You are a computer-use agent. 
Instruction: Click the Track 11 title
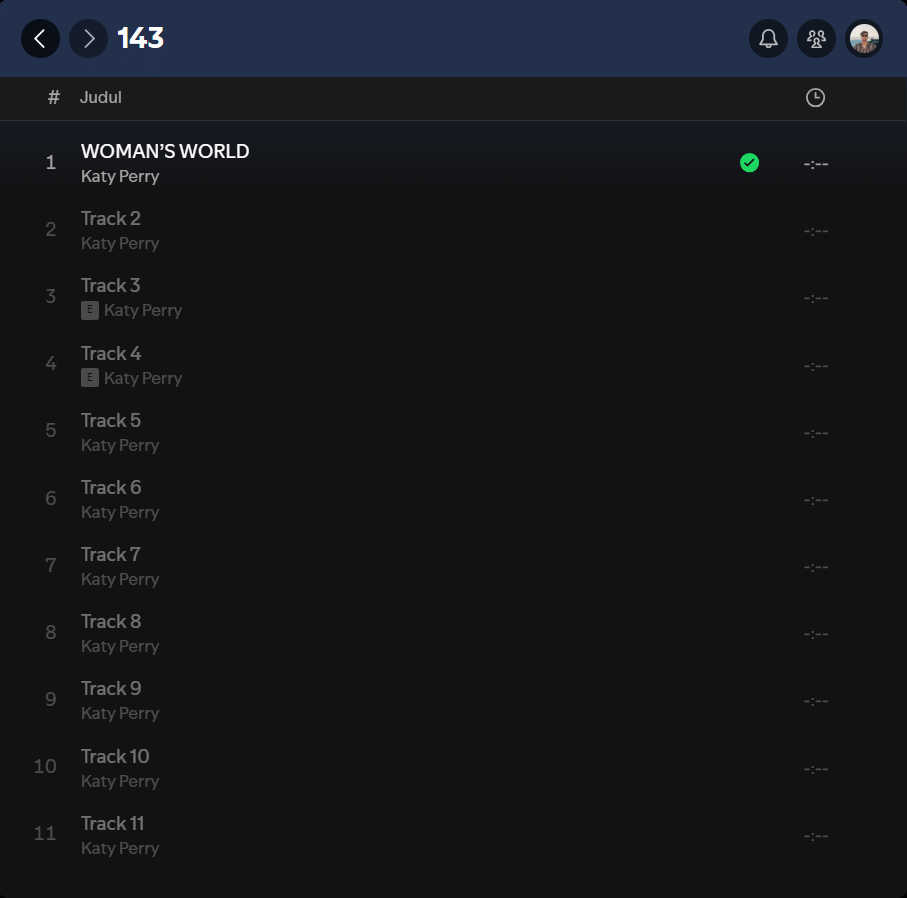click(x=112, y=823)
